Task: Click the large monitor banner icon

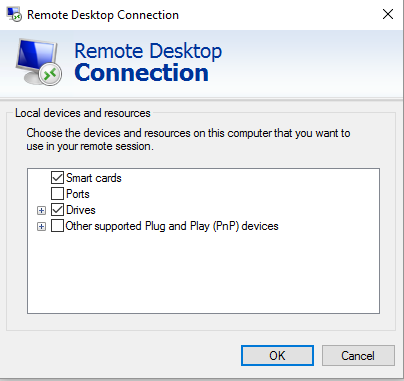Action: [38, 62]
